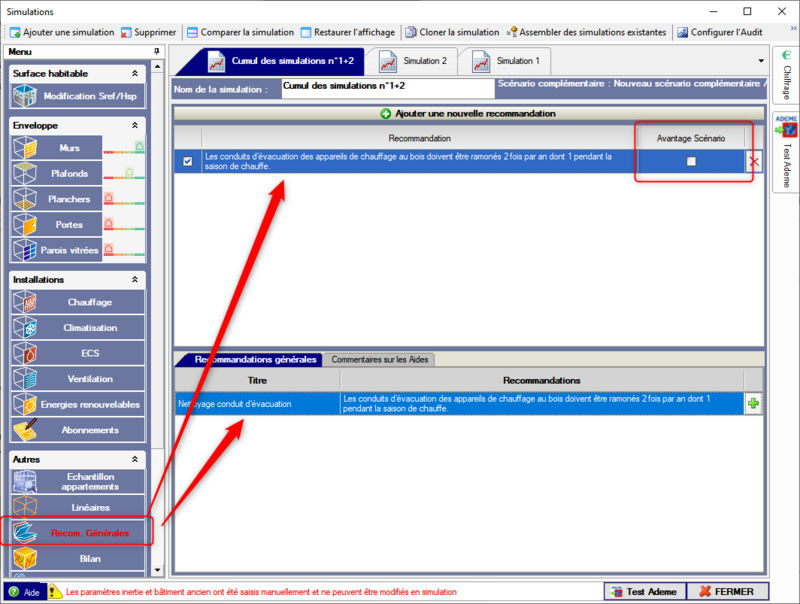
Task: Collapse the Enveloppe section
Action: tap(135, 126)
